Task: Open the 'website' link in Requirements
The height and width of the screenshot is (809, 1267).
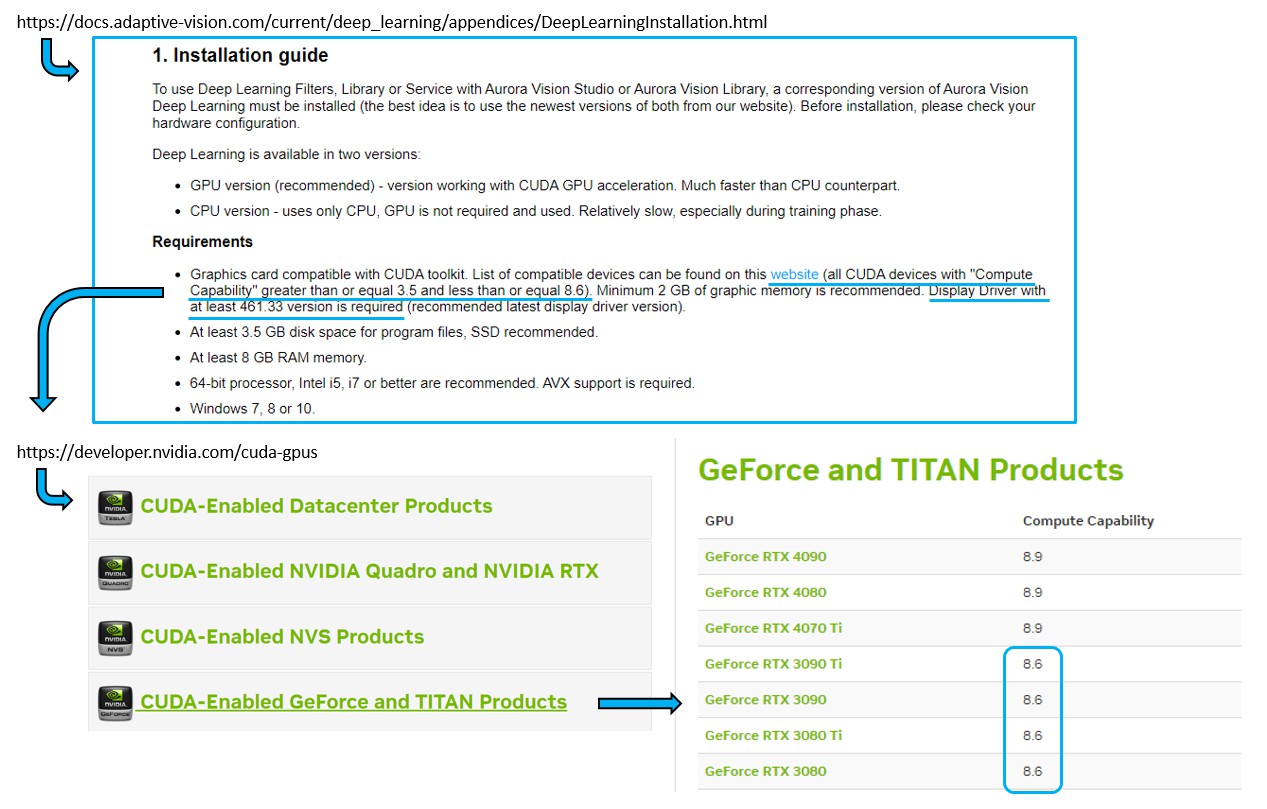Action: 794,274
